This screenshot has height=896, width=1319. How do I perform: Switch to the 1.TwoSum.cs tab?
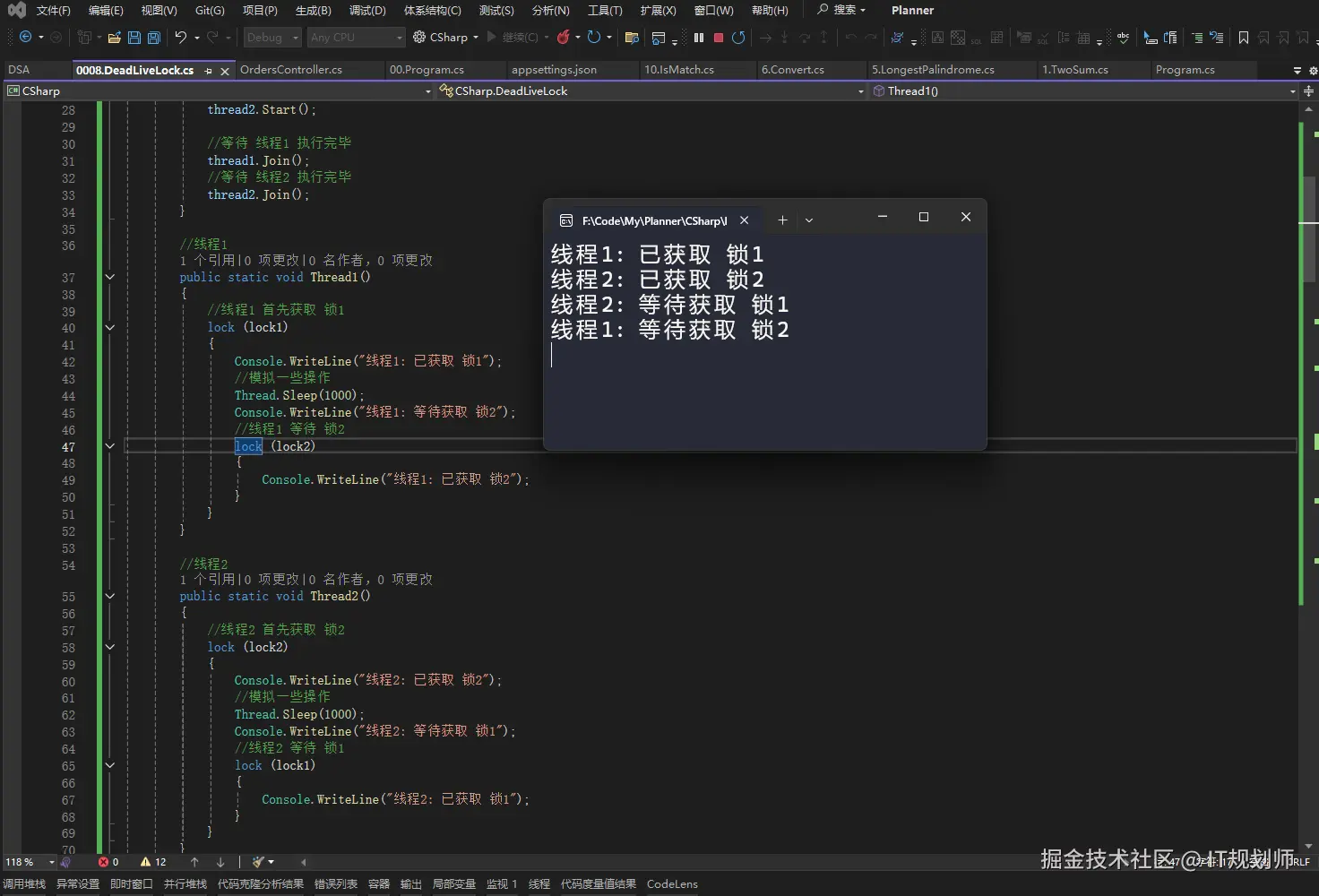[x=1075, y=70]
